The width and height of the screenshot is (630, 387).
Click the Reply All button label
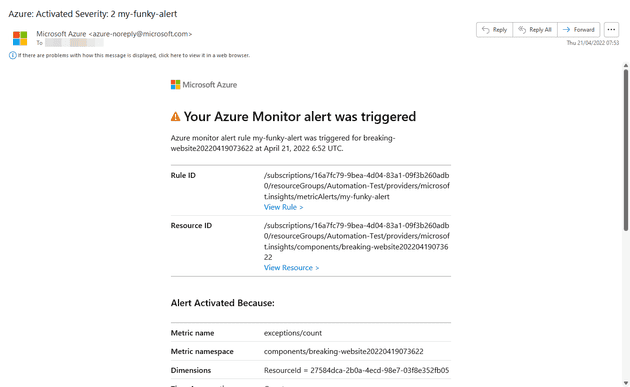point(540,30)
